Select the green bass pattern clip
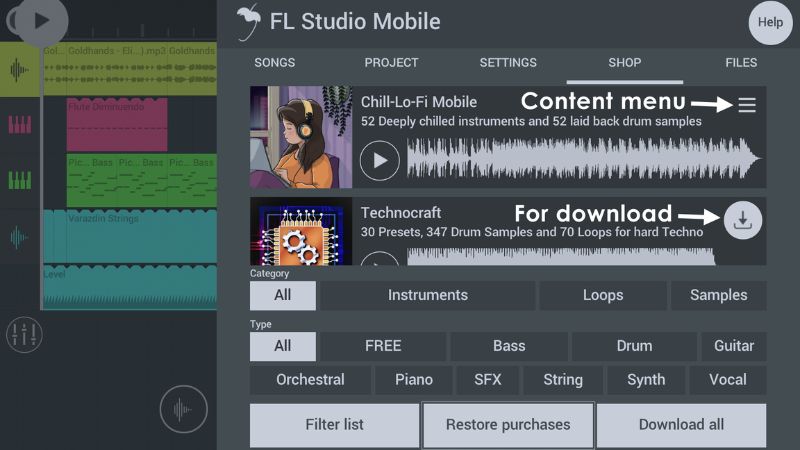This screenshot has width=800, height=450. 141,180
